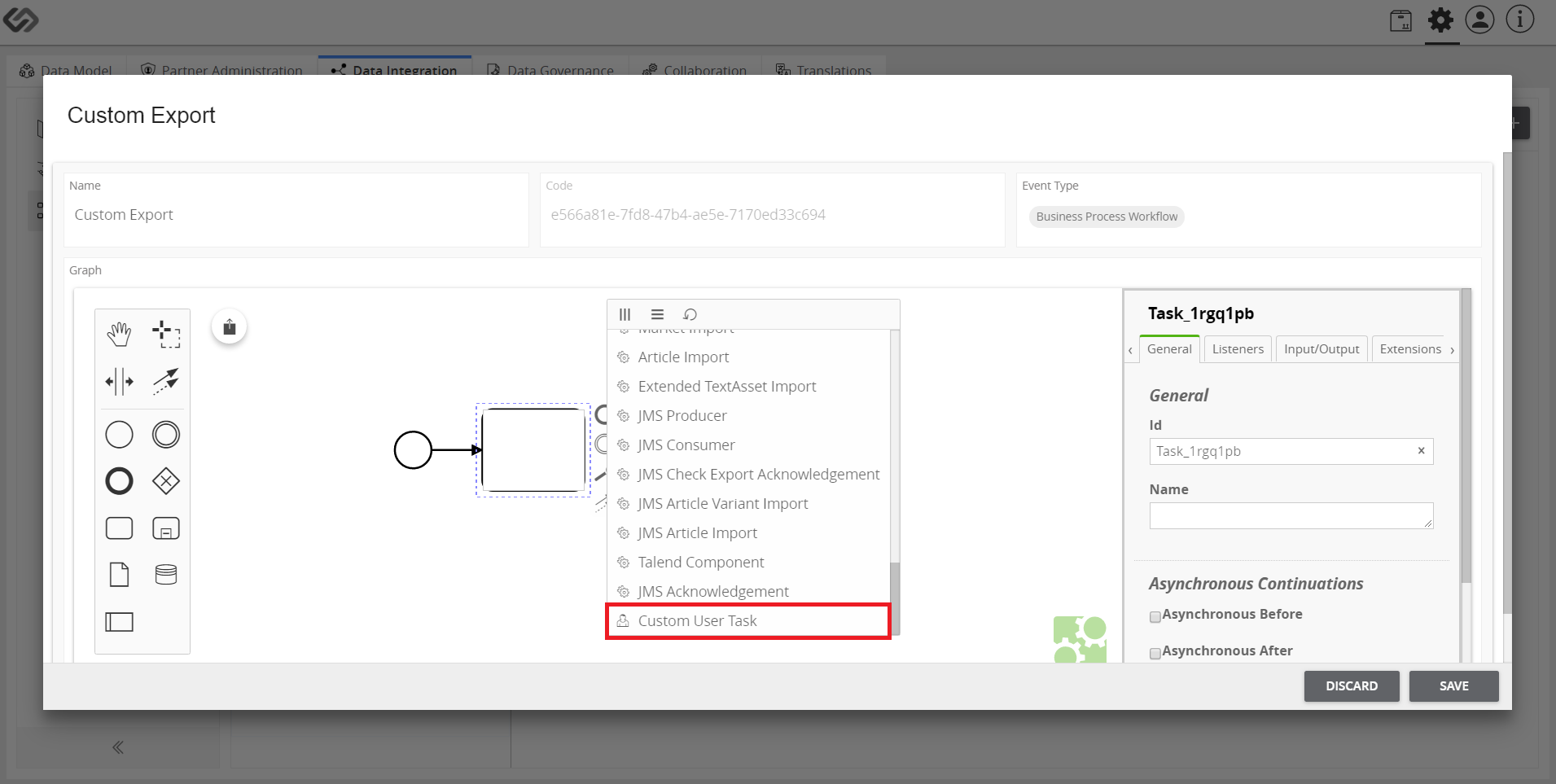Select the start event circle on canvas
The image size is (1556, 784).
pyautogui.click(x=413, y=450)
